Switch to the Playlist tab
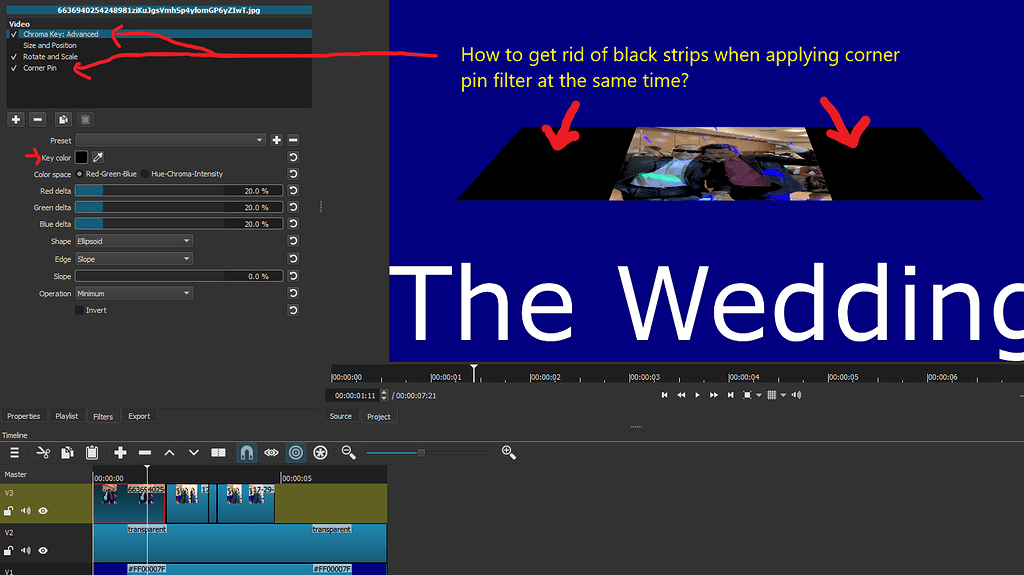 click(x=67, y=416)
